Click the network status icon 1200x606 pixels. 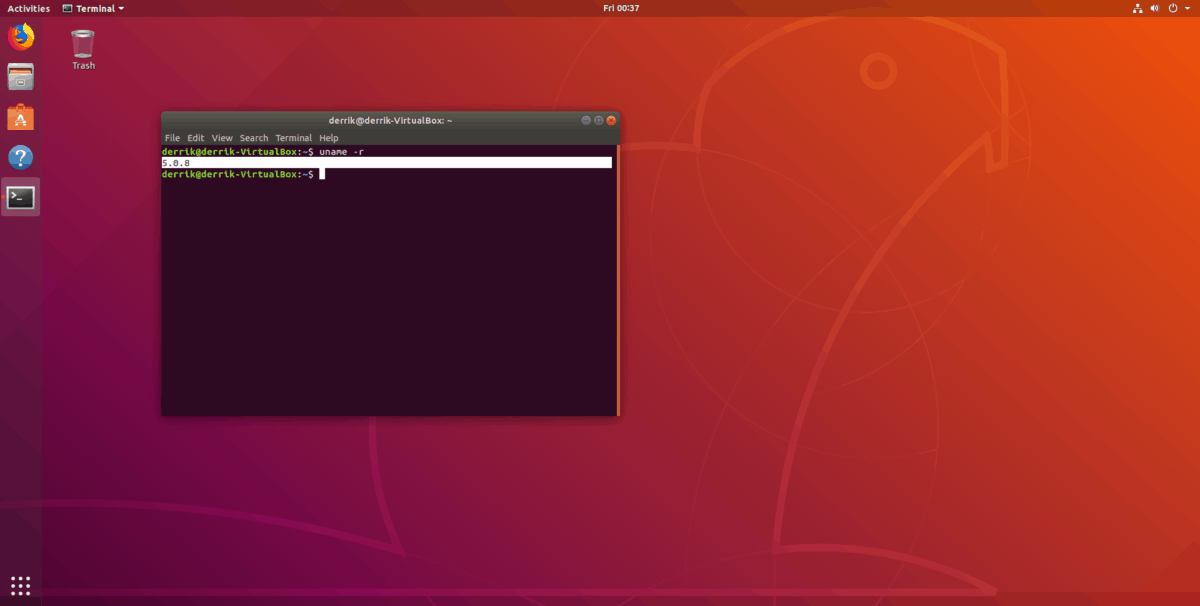point(1137,8)
